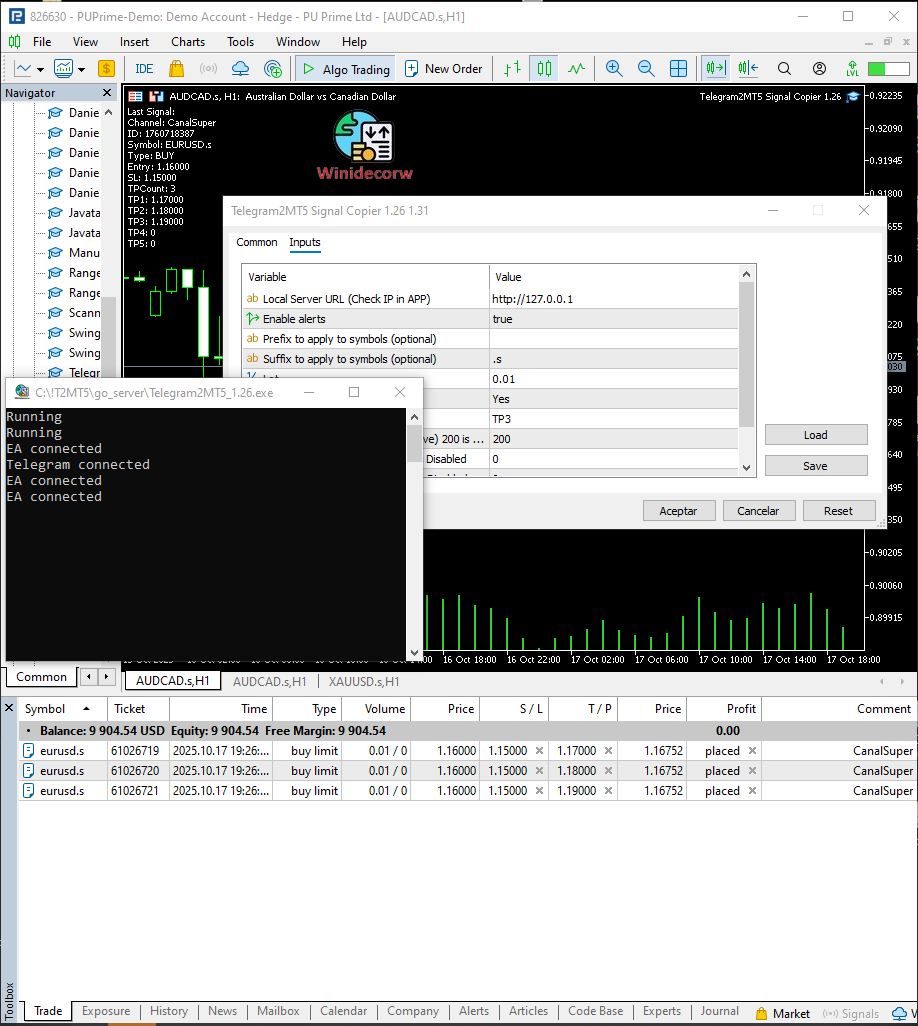Open the New Order dialog
Screen dimensions: 918x1026
pyautogui.click(x=442, y=69)
